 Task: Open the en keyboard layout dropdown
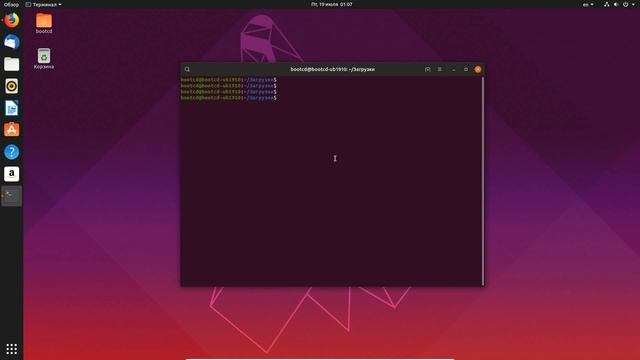point(588,4)
